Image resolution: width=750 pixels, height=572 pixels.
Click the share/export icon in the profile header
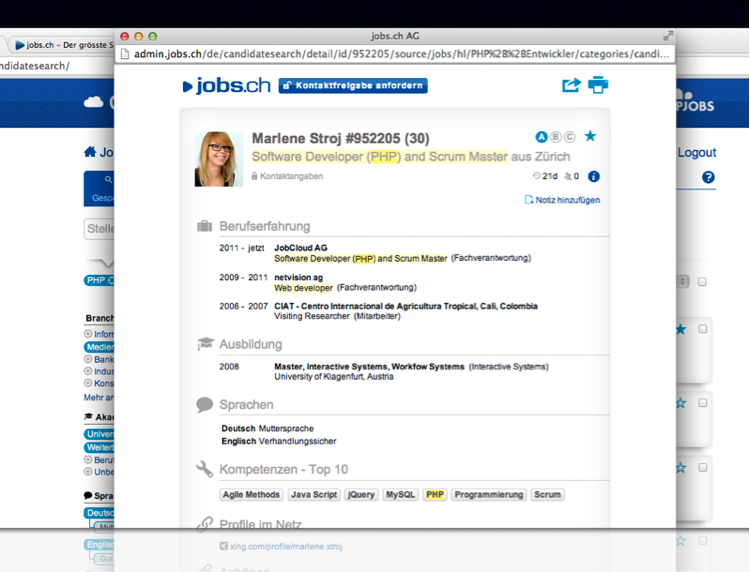[x=571, y=85]
